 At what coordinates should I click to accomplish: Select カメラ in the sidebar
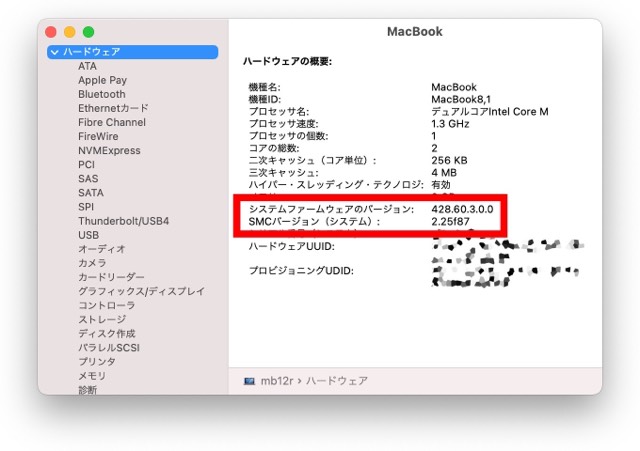tap(92, 263)
